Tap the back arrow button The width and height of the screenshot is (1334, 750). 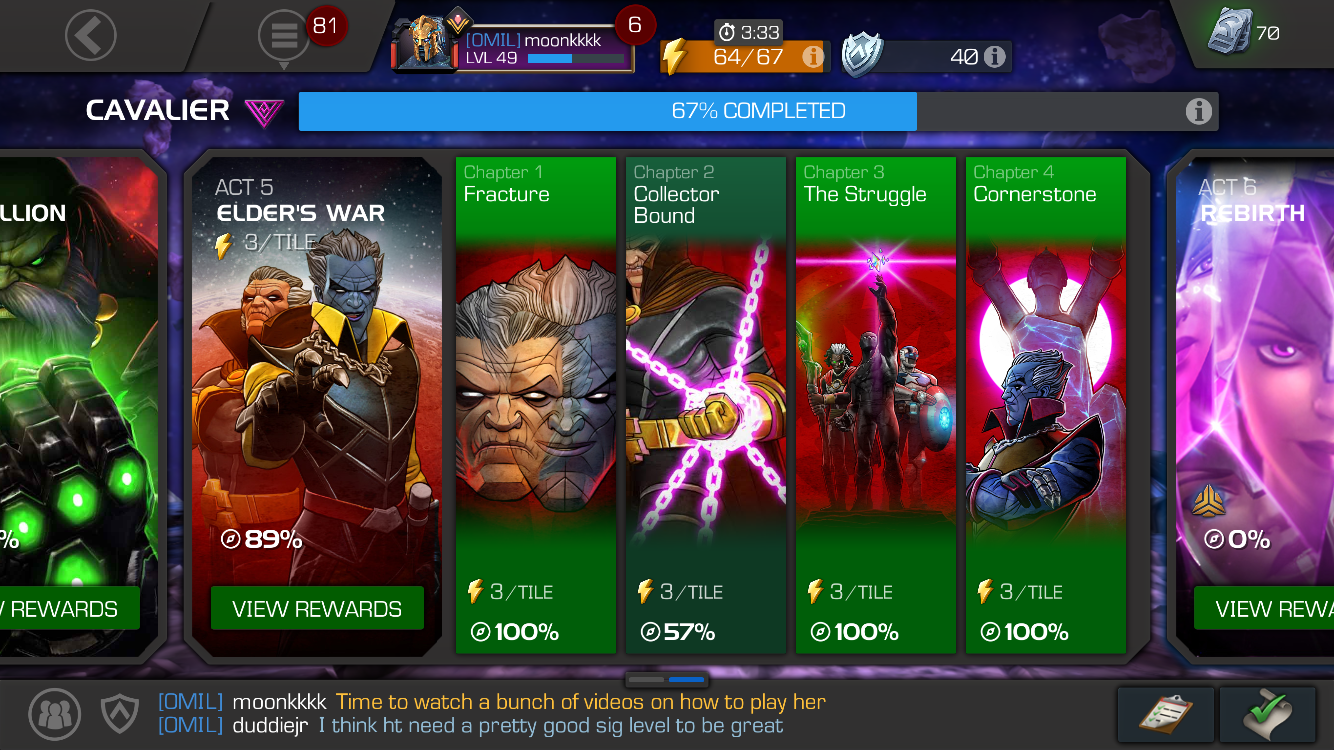coord(91,36)
